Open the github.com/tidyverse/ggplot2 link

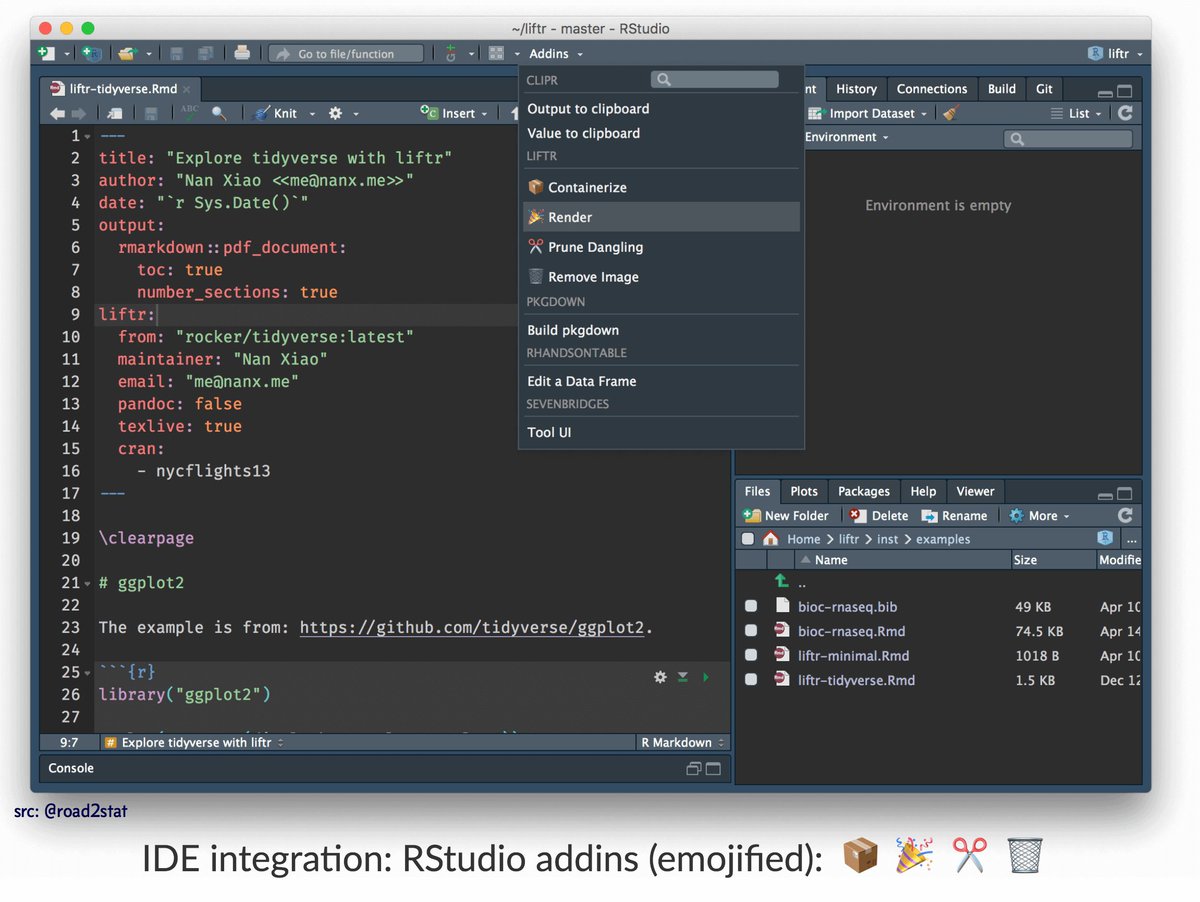point(472,628)
